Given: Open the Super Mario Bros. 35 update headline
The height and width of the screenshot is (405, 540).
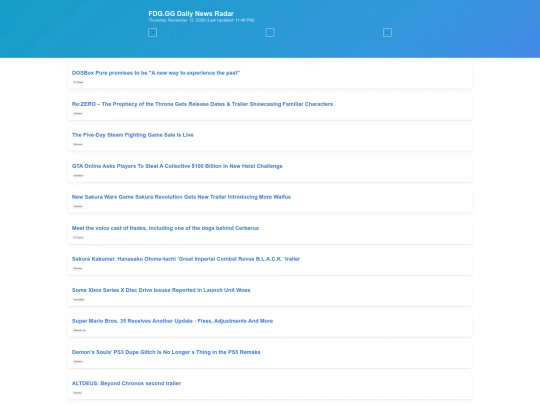Looking at the screenshot, I should point(172,321).
